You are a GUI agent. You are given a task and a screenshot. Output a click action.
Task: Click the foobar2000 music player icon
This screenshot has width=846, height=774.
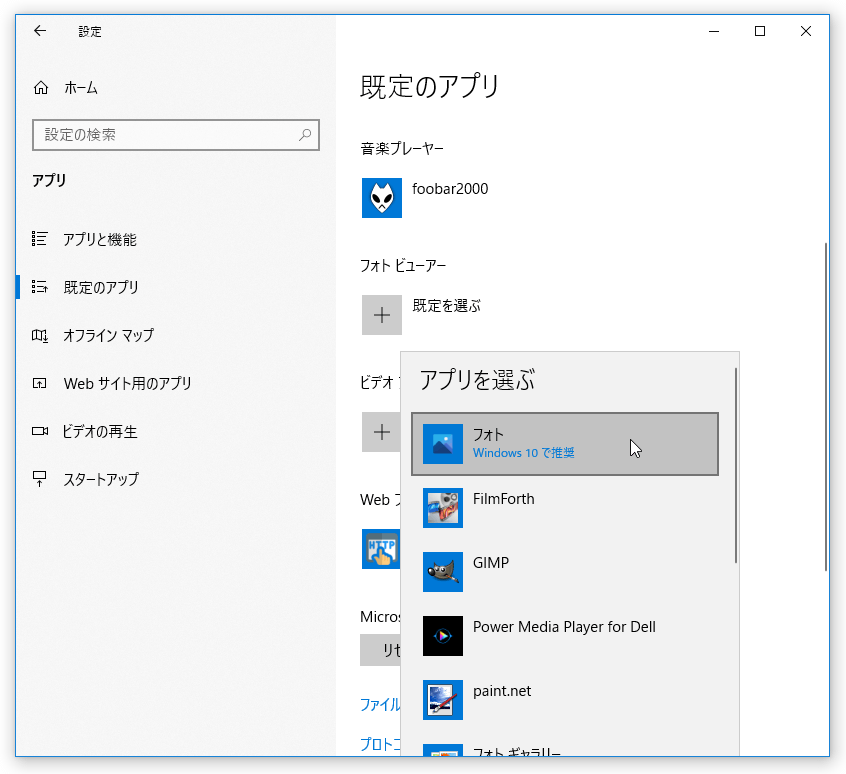(381, 198)
